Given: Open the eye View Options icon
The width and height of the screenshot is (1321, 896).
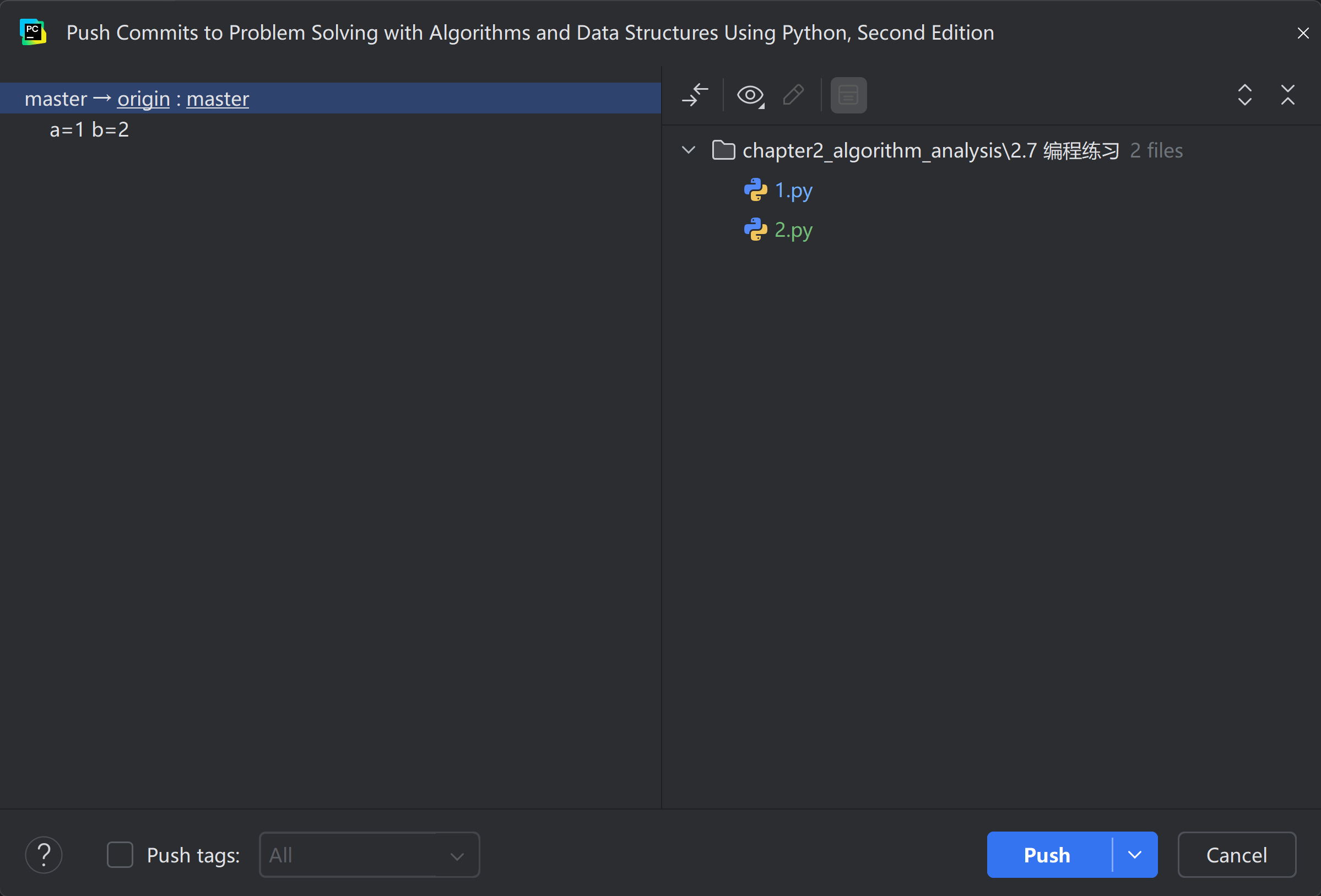Looking at the screenshot, I should (x=750, y=95).
